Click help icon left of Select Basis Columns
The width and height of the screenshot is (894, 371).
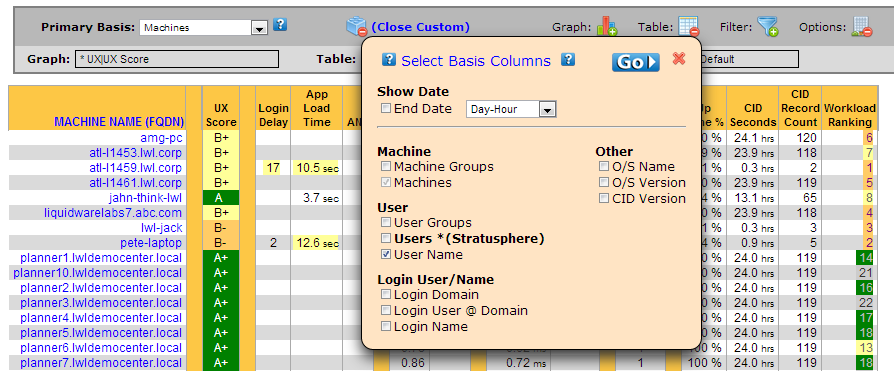coord(389,59)
